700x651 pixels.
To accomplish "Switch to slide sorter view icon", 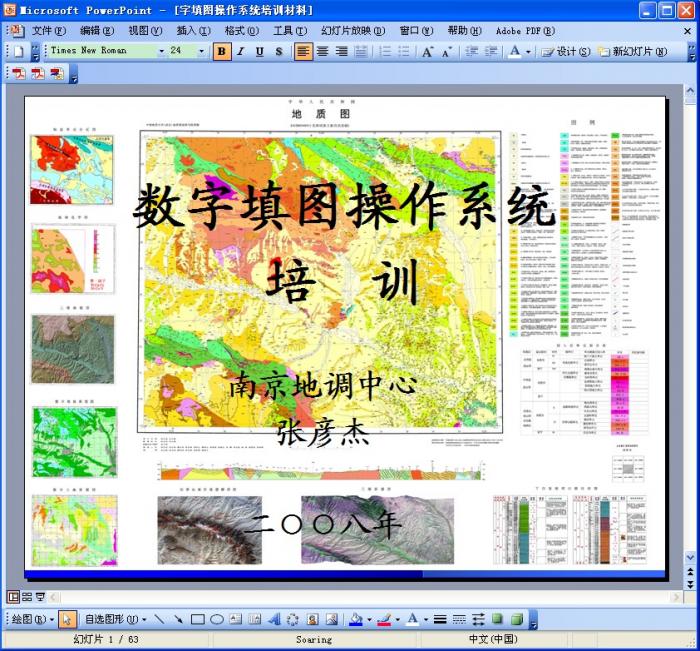I will click(x=27, y=597).
